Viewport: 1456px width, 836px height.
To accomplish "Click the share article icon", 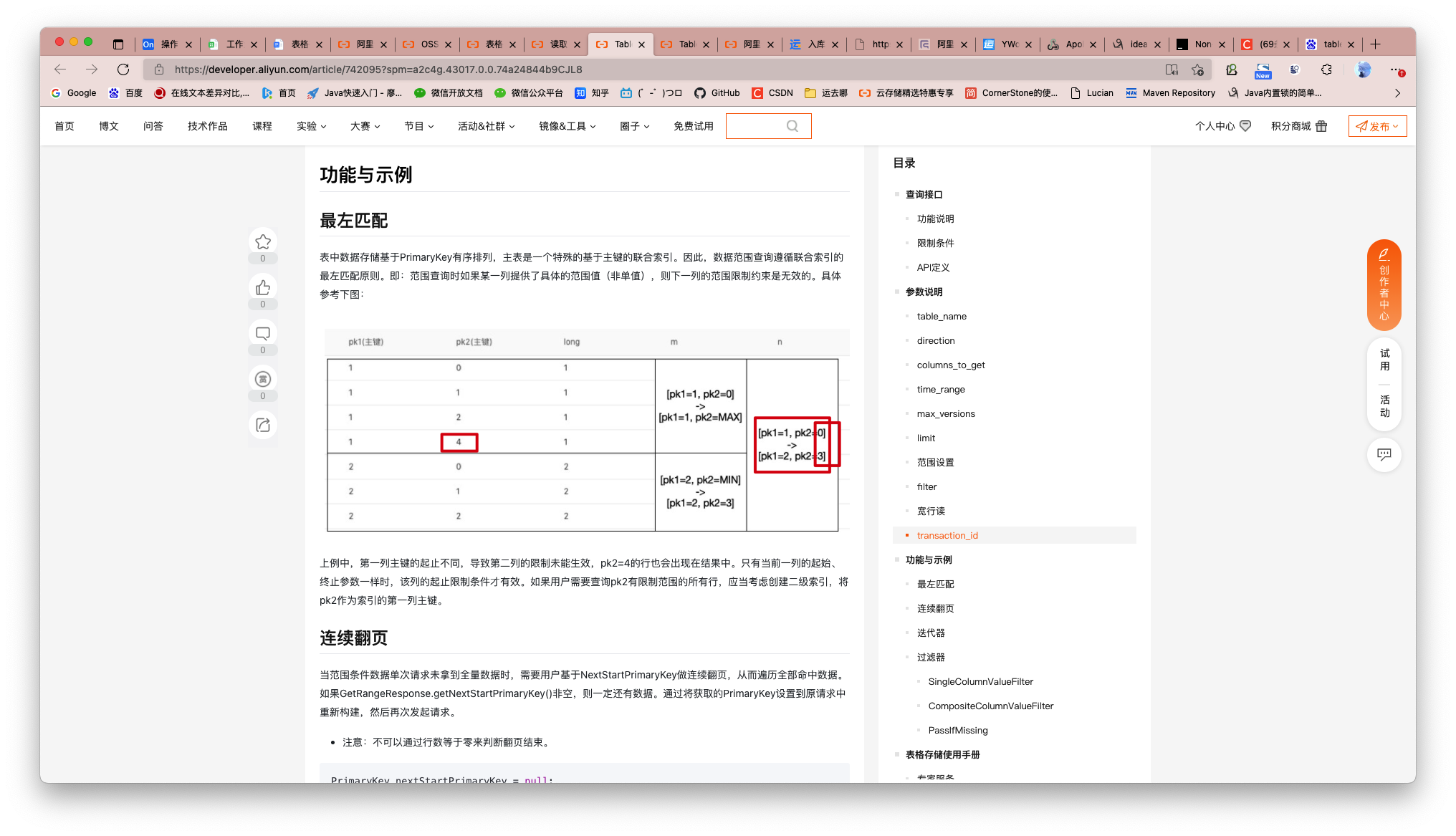I will tap(263, 425).
